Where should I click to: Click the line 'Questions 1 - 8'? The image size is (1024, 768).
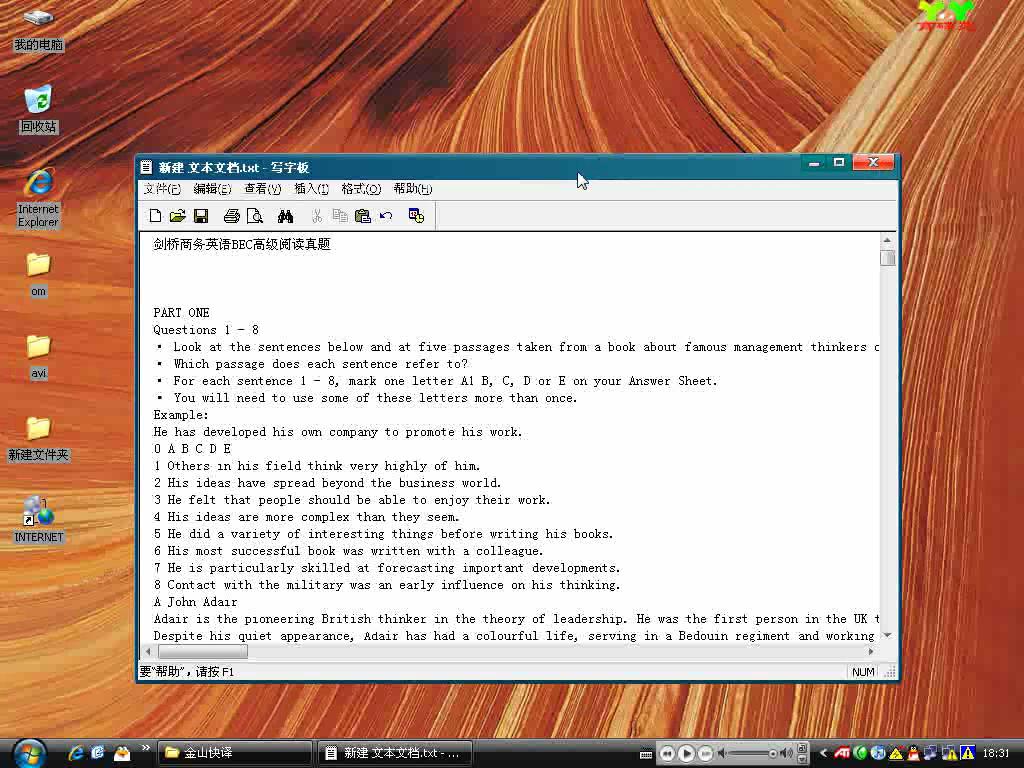[206, 330]
